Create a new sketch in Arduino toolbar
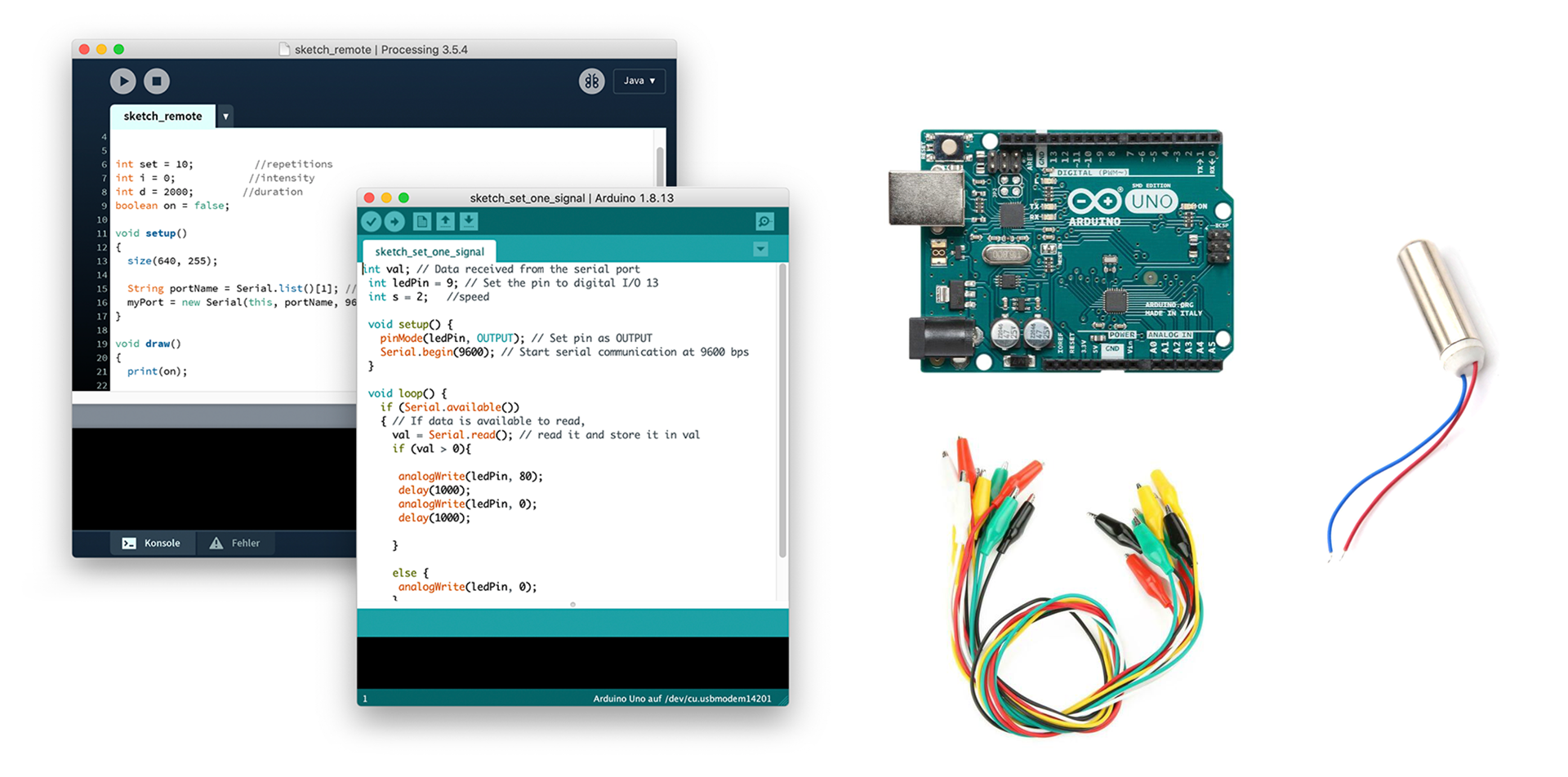 click(421, 221)
